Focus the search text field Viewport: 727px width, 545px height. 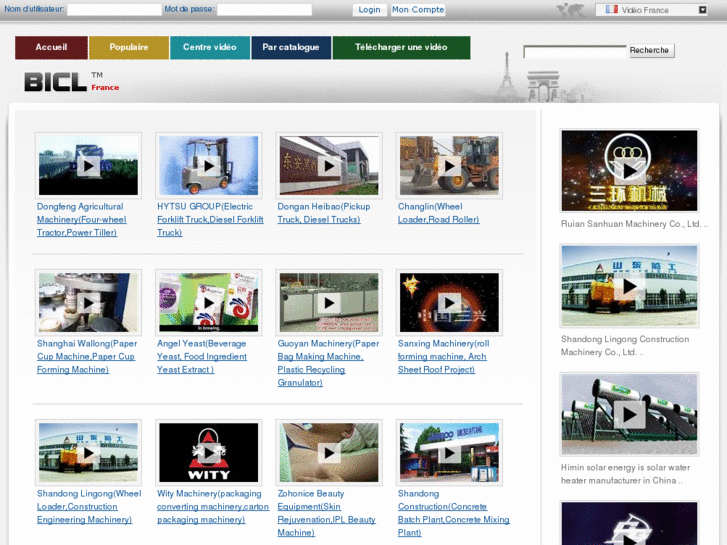[575, 51]
